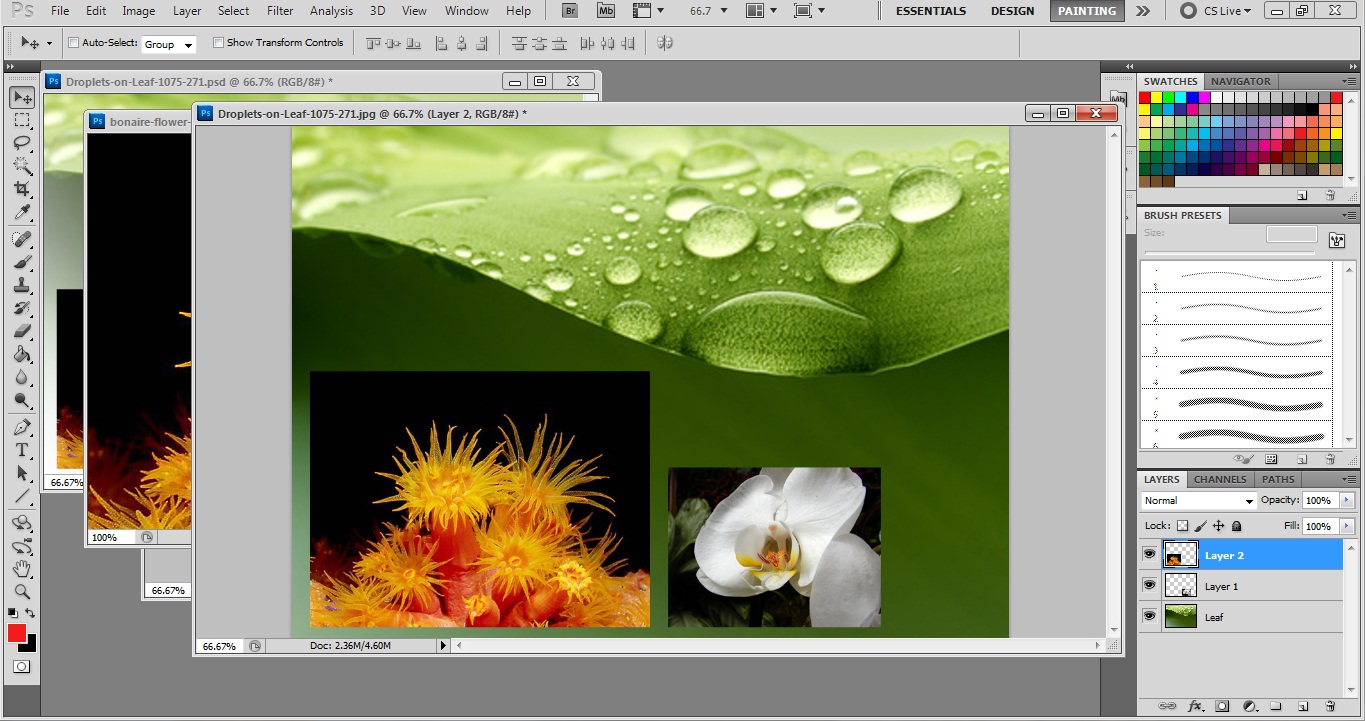
Task: Select the Horizontal Type tool
Action: pos(22,450)
